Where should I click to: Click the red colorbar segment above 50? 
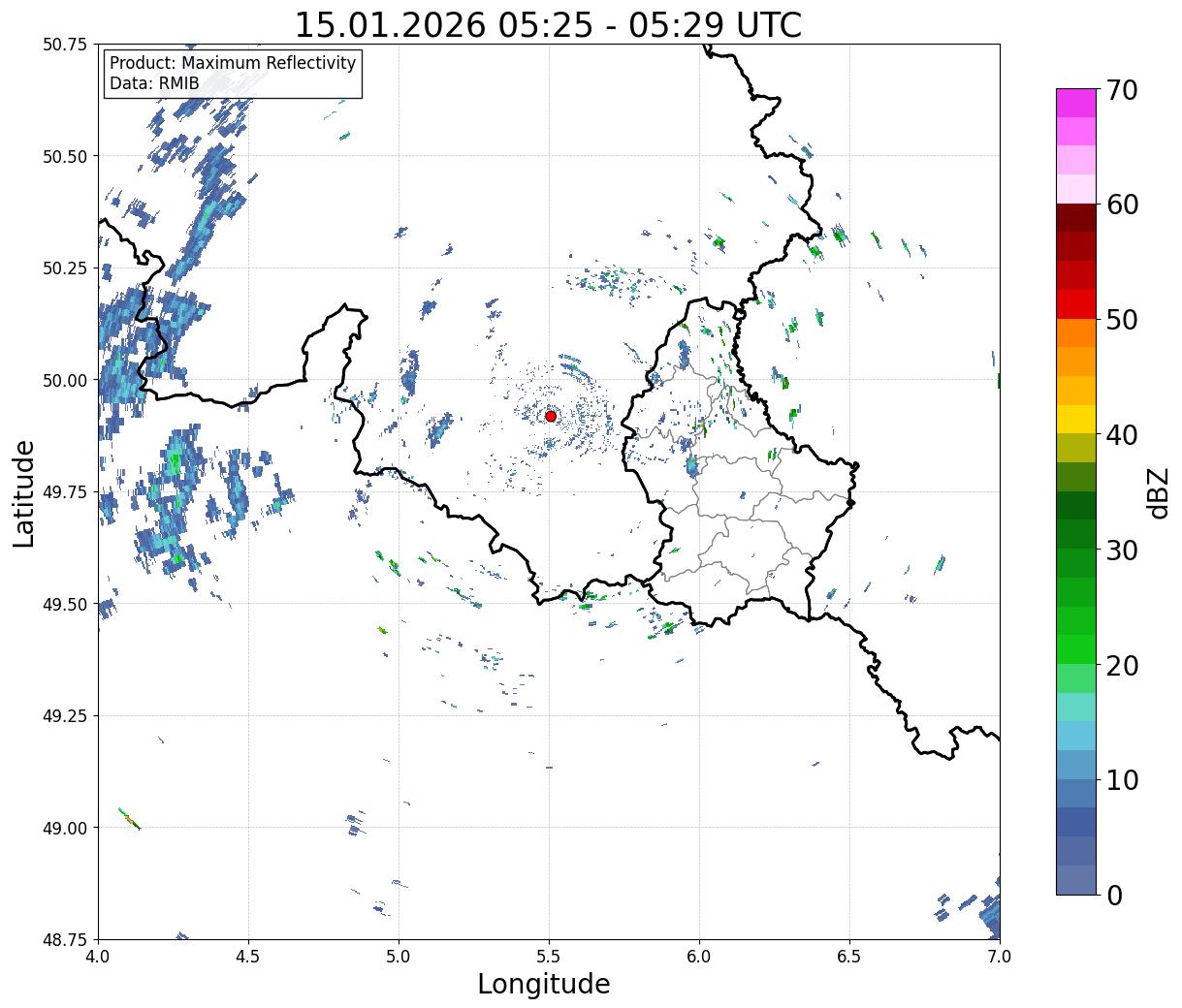coord(1075,304)
